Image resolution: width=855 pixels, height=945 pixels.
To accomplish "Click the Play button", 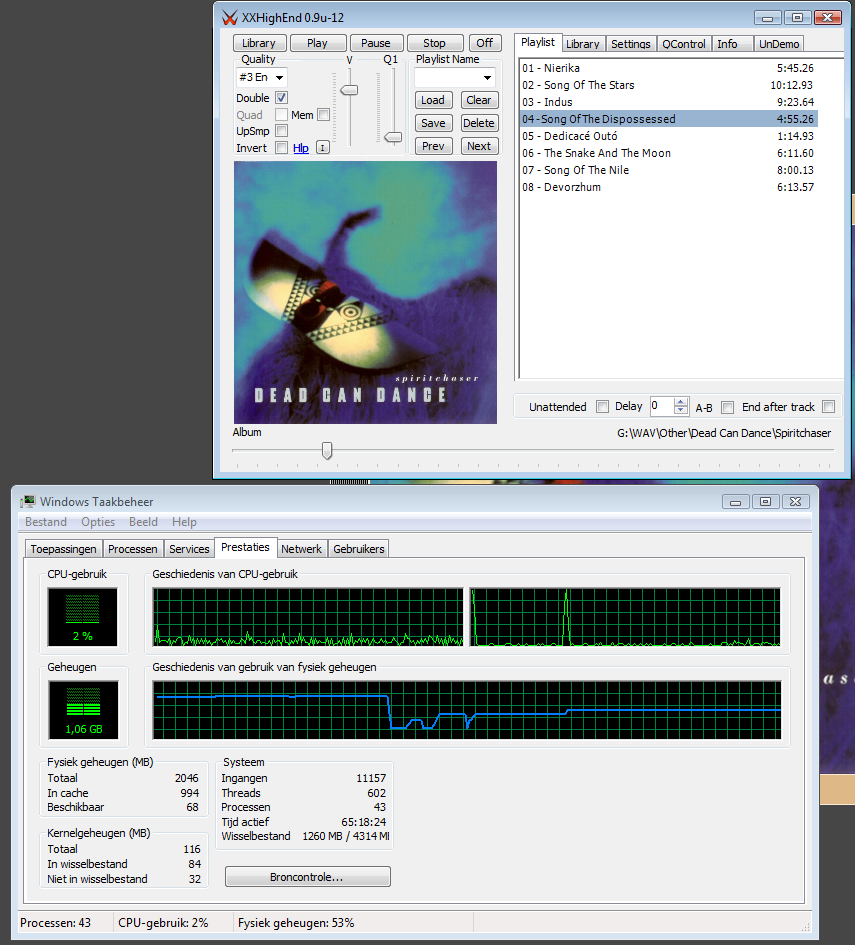I will [318, 43].
